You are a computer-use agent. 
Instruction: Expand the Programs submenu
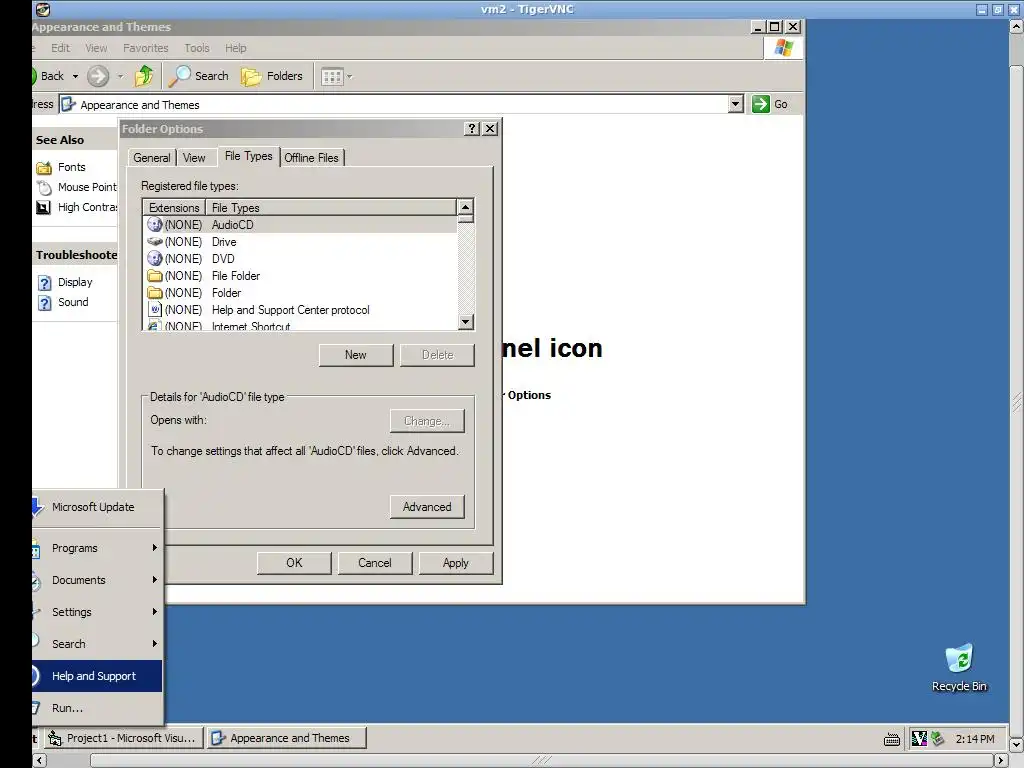pos(97,548)
